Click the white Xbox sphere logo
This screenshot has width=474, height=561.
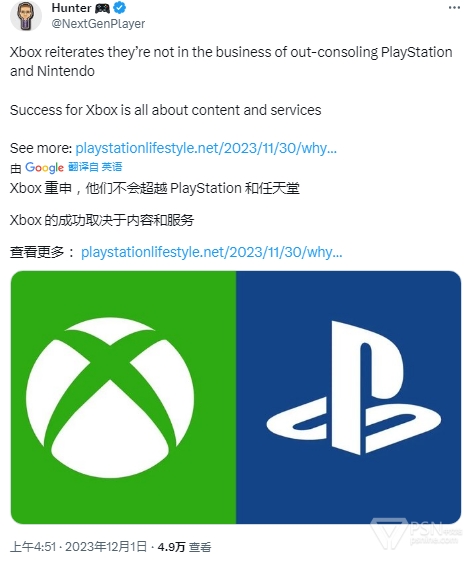point(110,397)
